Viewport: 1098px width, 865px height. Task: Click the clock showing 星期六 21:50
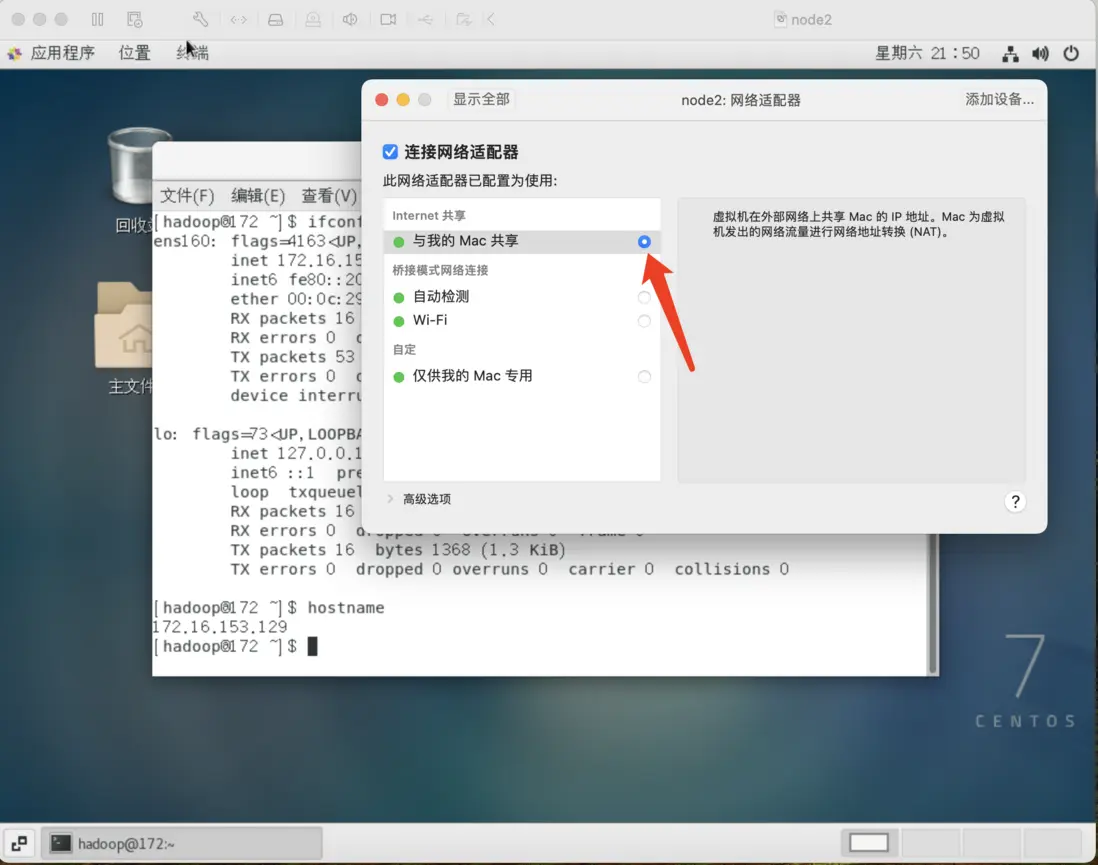click(927, 53)
